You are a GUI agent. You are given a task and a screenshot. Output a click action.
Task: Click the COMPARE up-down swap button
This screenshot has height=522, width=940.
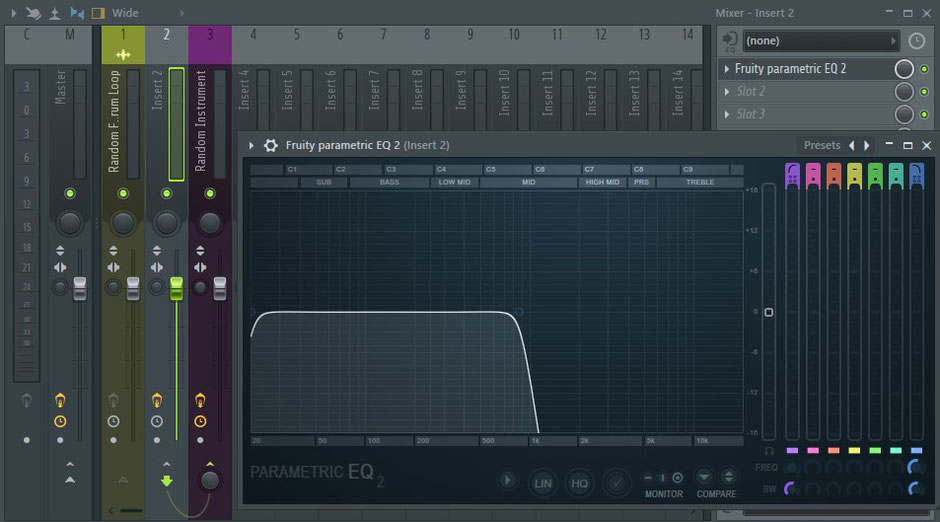pyautogui.click(x=728, y=477)
